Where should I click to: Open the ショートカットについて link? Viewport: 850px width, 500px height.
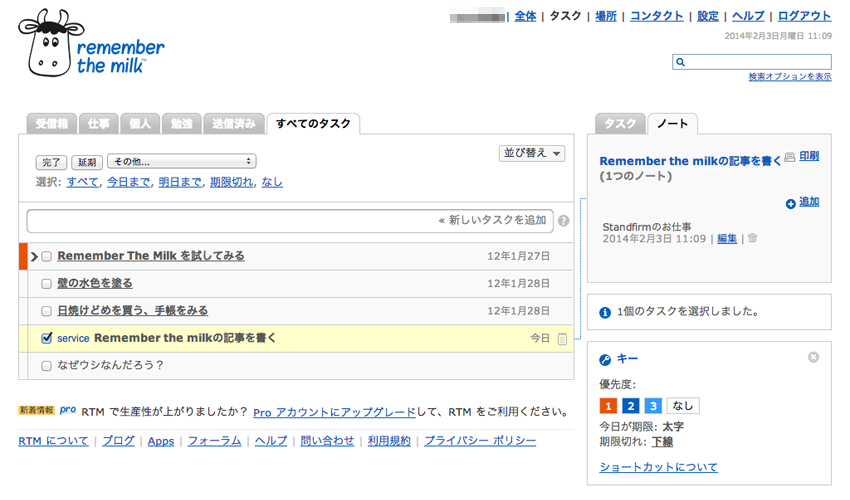click(x=659, y=467)
